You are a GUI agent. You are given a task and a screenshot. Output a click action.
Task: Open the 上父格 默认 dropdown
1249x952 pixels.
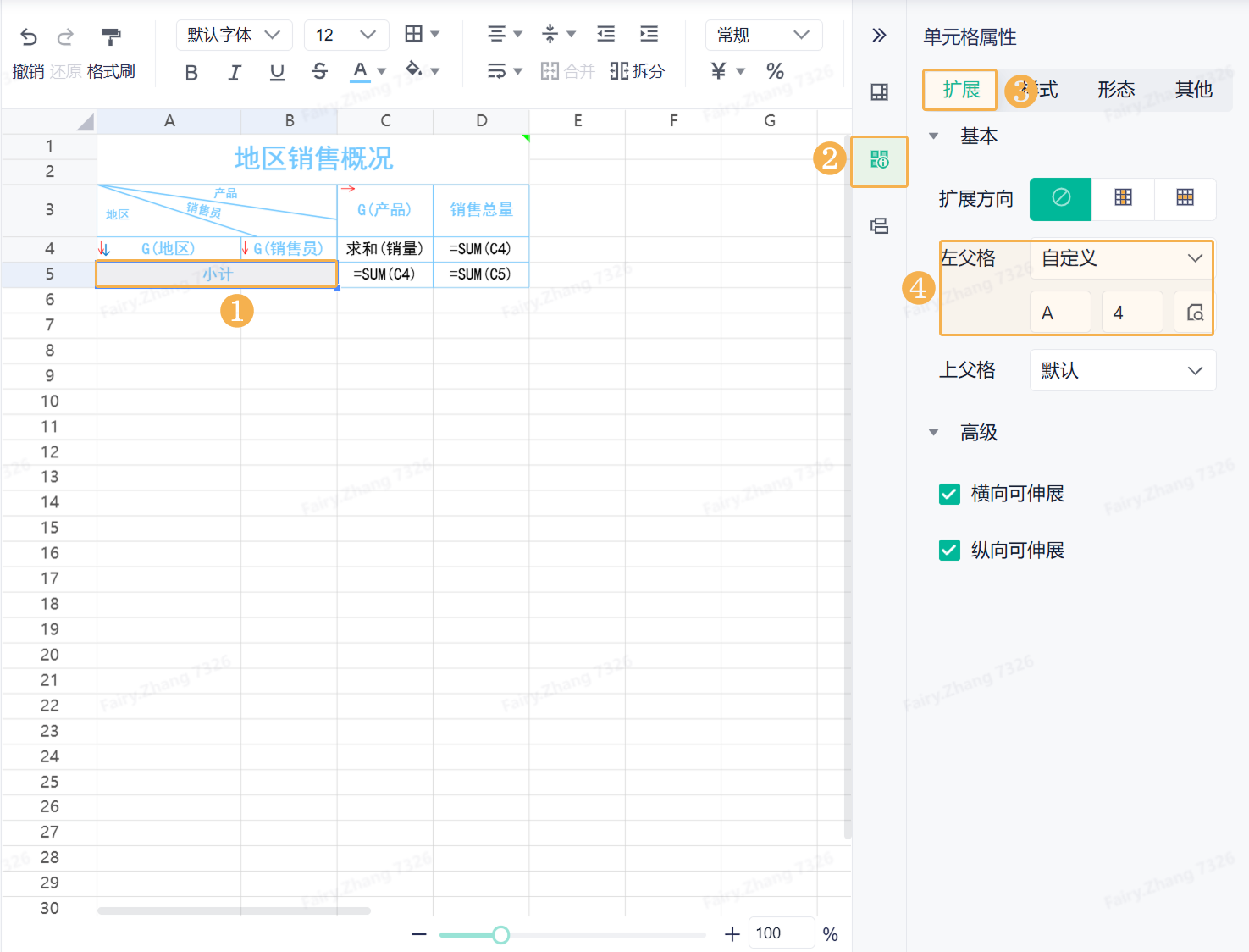1123,370
